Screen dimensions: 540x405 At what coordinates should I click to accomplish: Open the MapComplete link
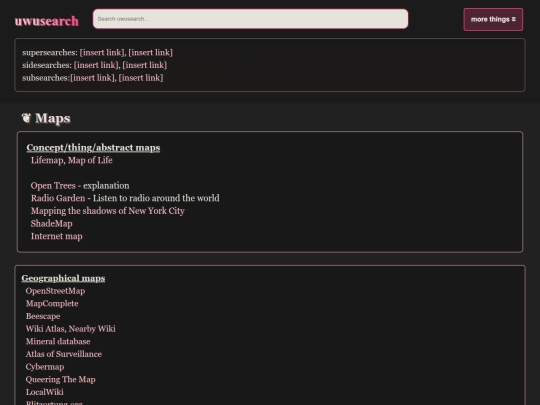52,303
